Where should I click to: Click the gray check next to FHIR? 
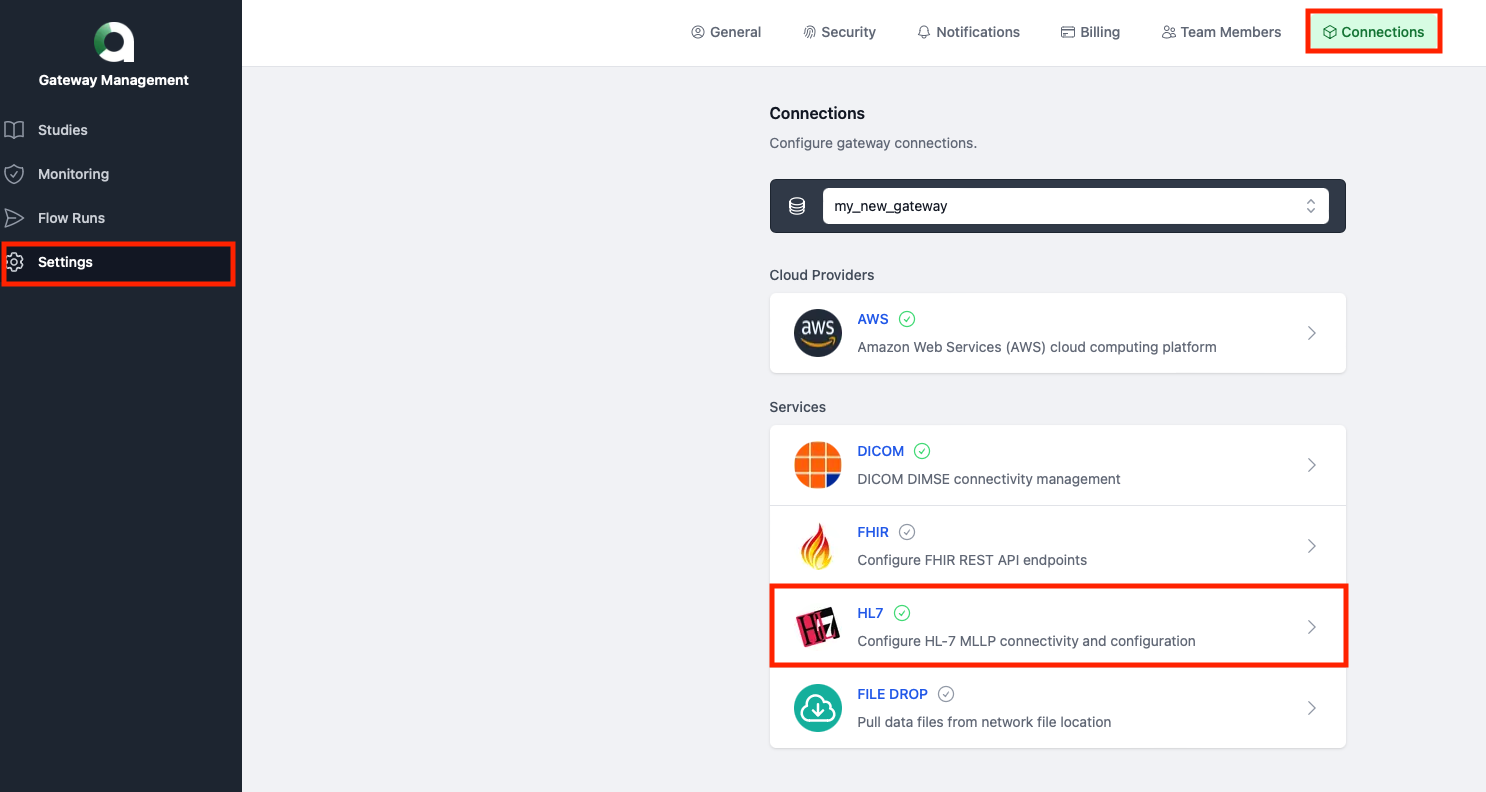pyautogui.click(x=907, y=532)
